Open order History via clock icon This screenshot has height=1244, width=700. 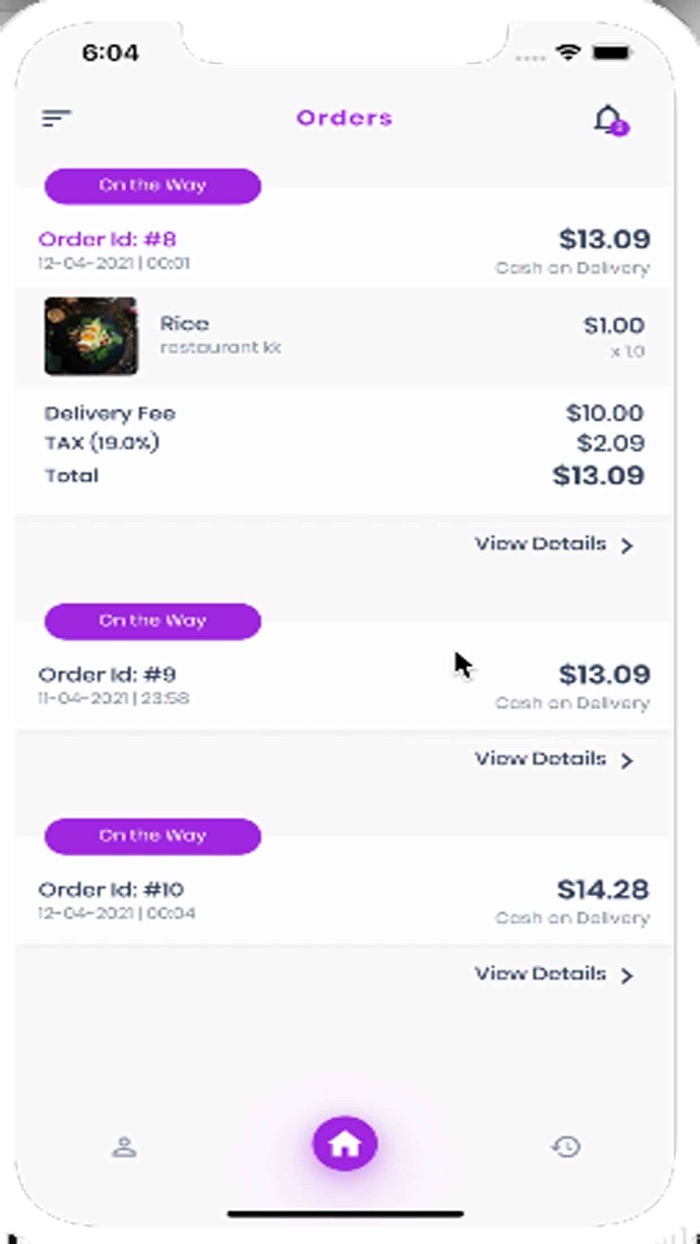pos(566,1148)
